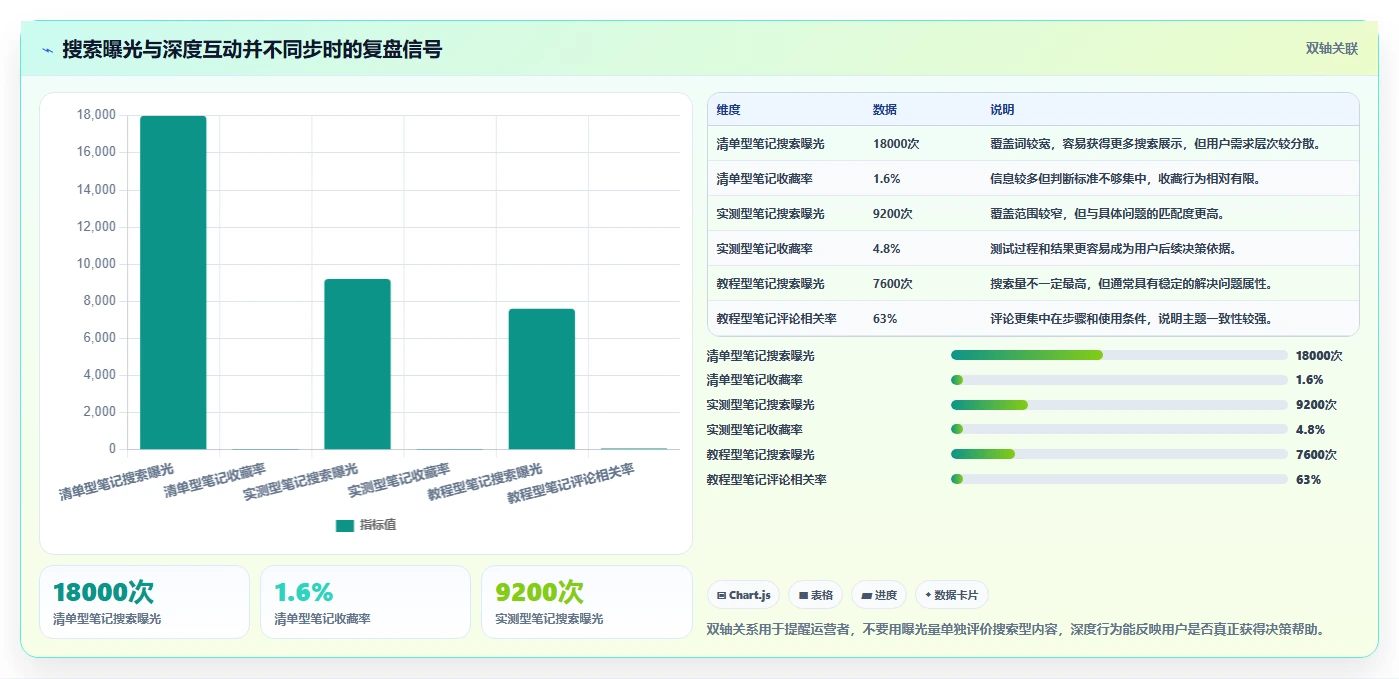Click the 实测型笔记搜索曝光 progress bar
1399x679 pixels.
click(x=1119, y=405)
